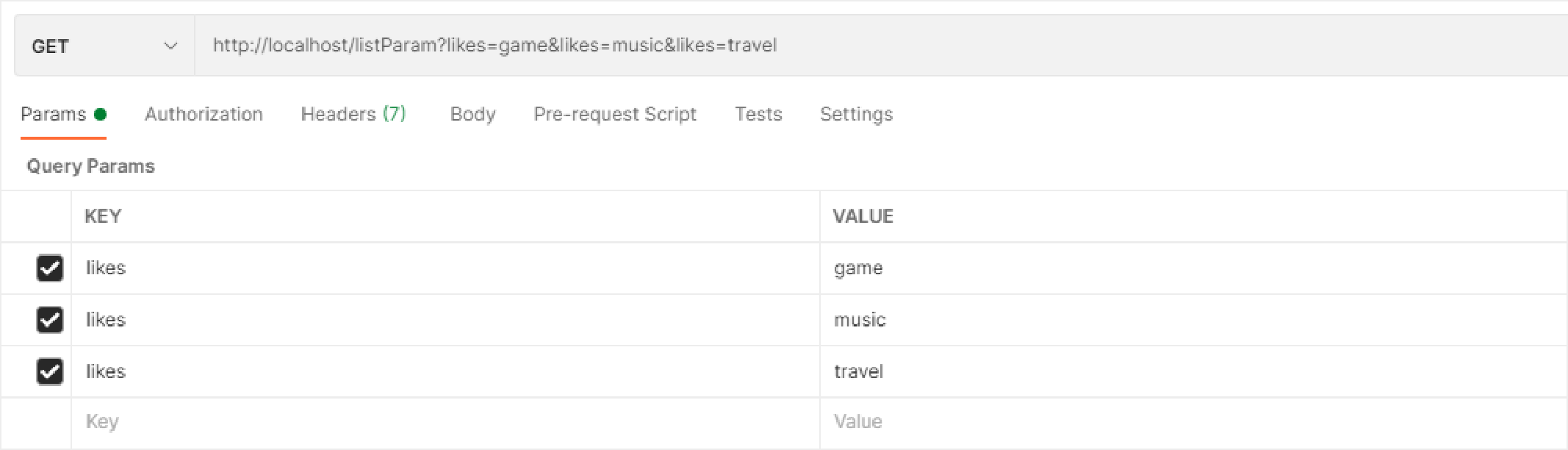Switch to the Body tab
This screenshot has height=450, width=1568.
(x=472, y=115)
